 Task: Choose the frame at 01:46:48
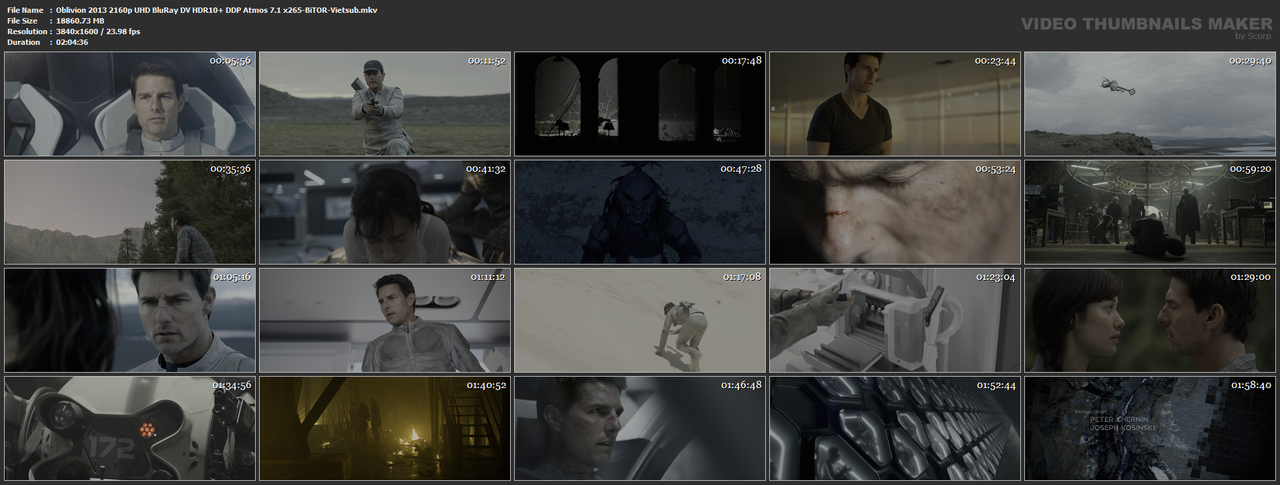click(640, 428)
